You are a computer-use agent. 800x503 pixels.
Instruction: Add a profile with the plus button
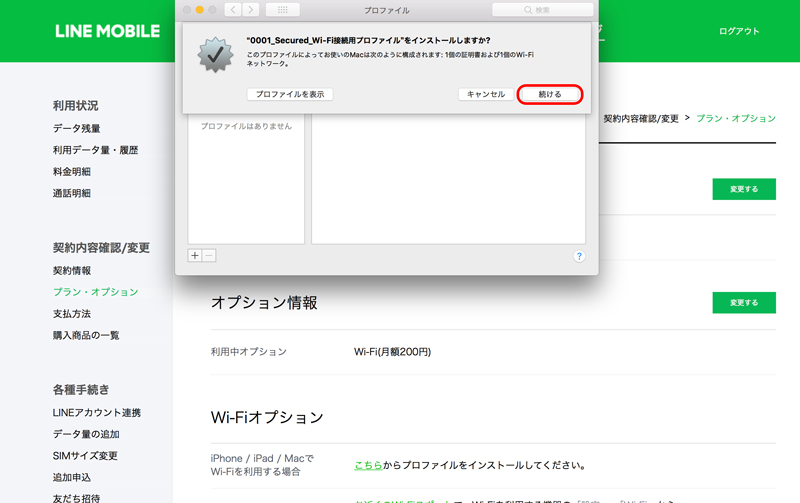(195, 256)
